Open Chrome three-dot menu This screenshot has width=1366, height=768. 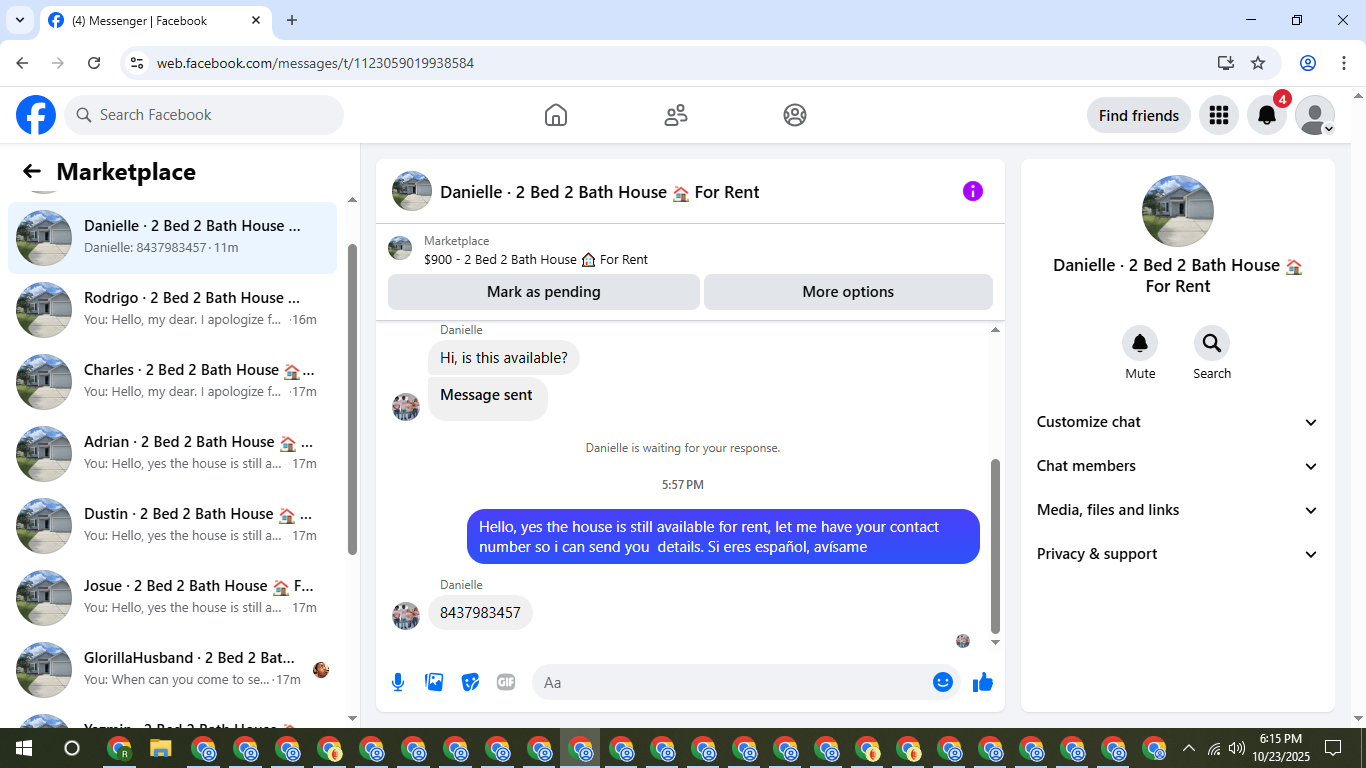(x=1344, y=63)
